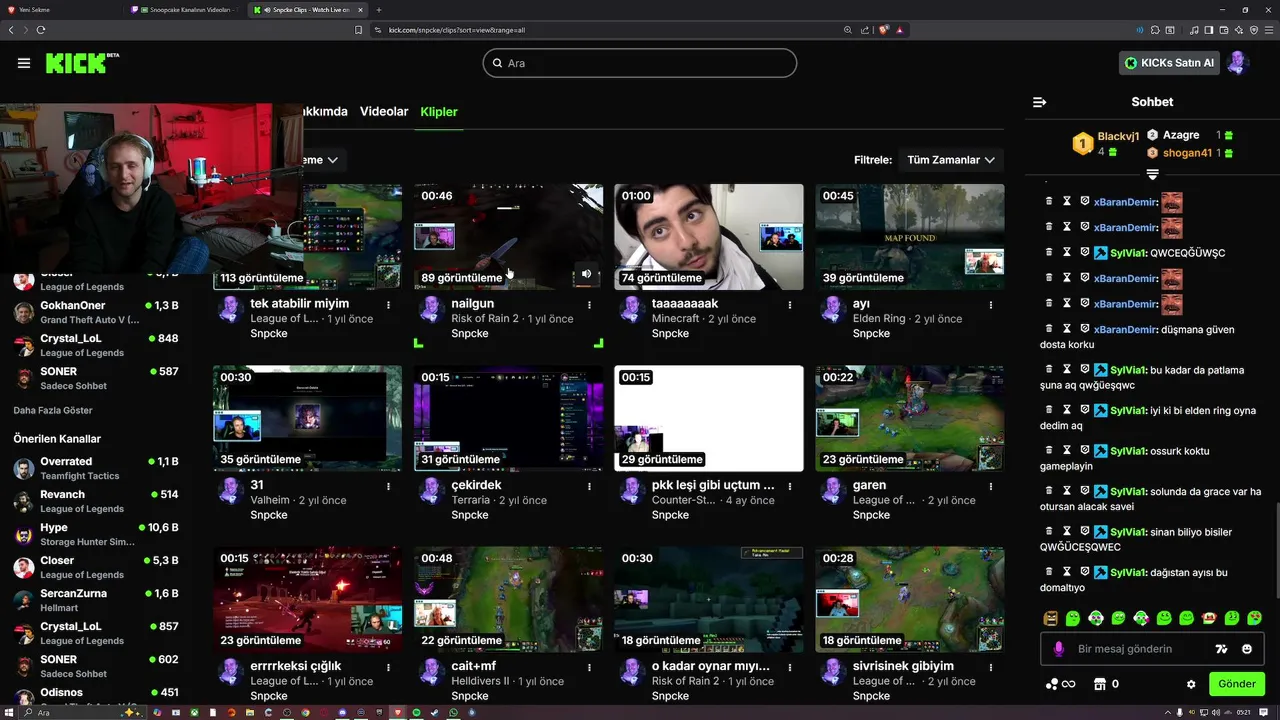Toggle the browser sidebar panel
The height and width of the screenshot is (720, 1280).
(1209, 30)
